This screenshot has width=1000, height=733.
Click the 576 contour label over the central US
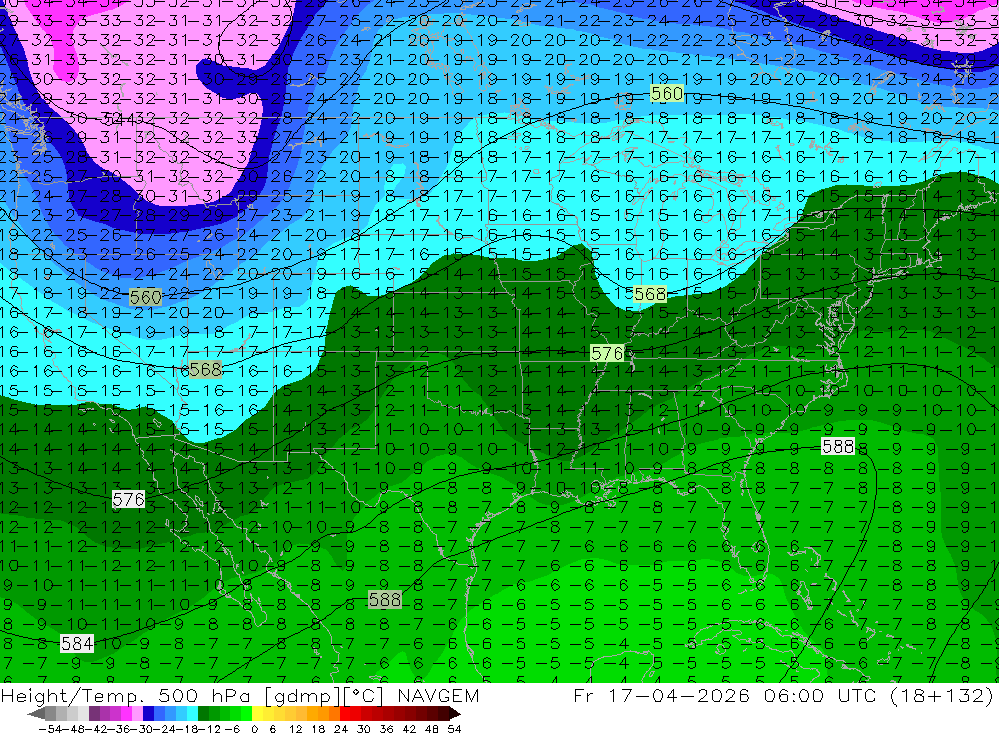coord(607,353)
